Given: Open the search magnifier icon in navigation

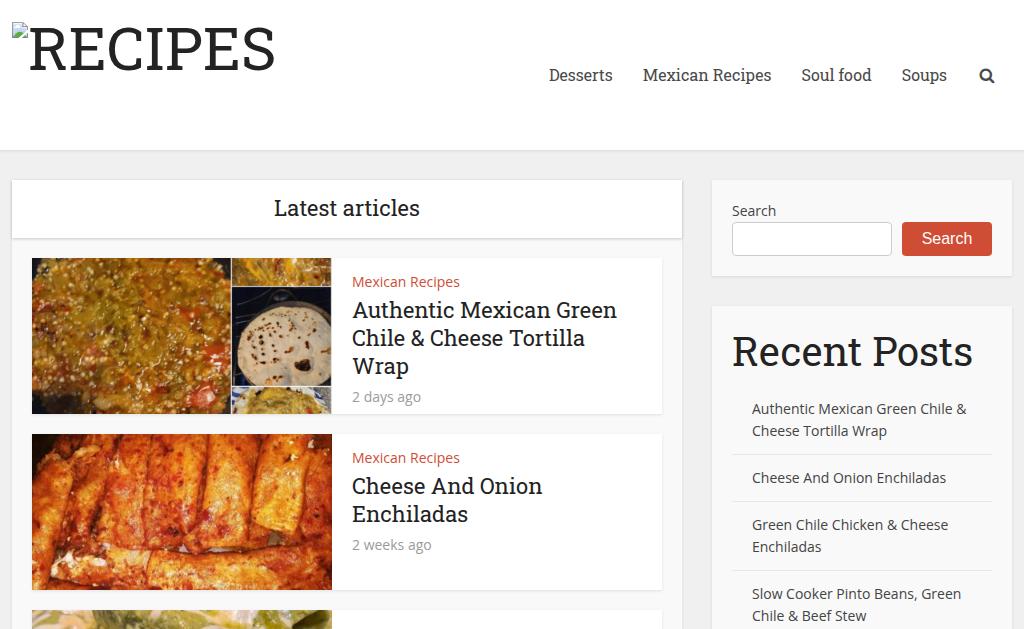Looking at the screenshot, I should [987, 76].
